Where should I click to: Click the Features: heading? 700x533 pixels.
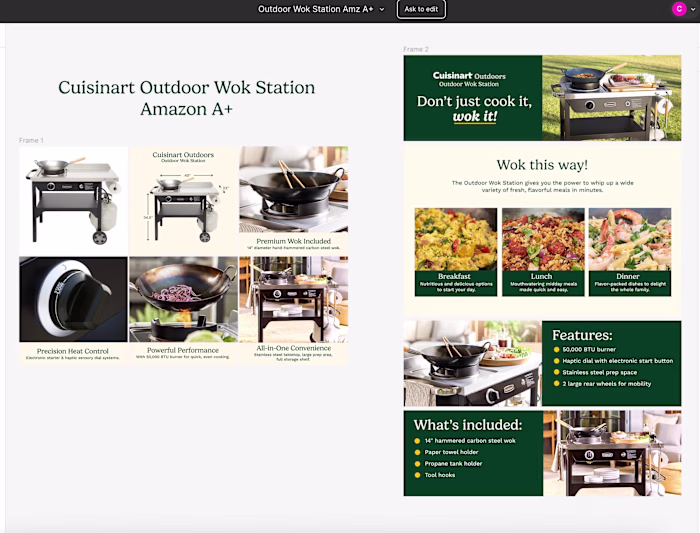pos(582,335)
